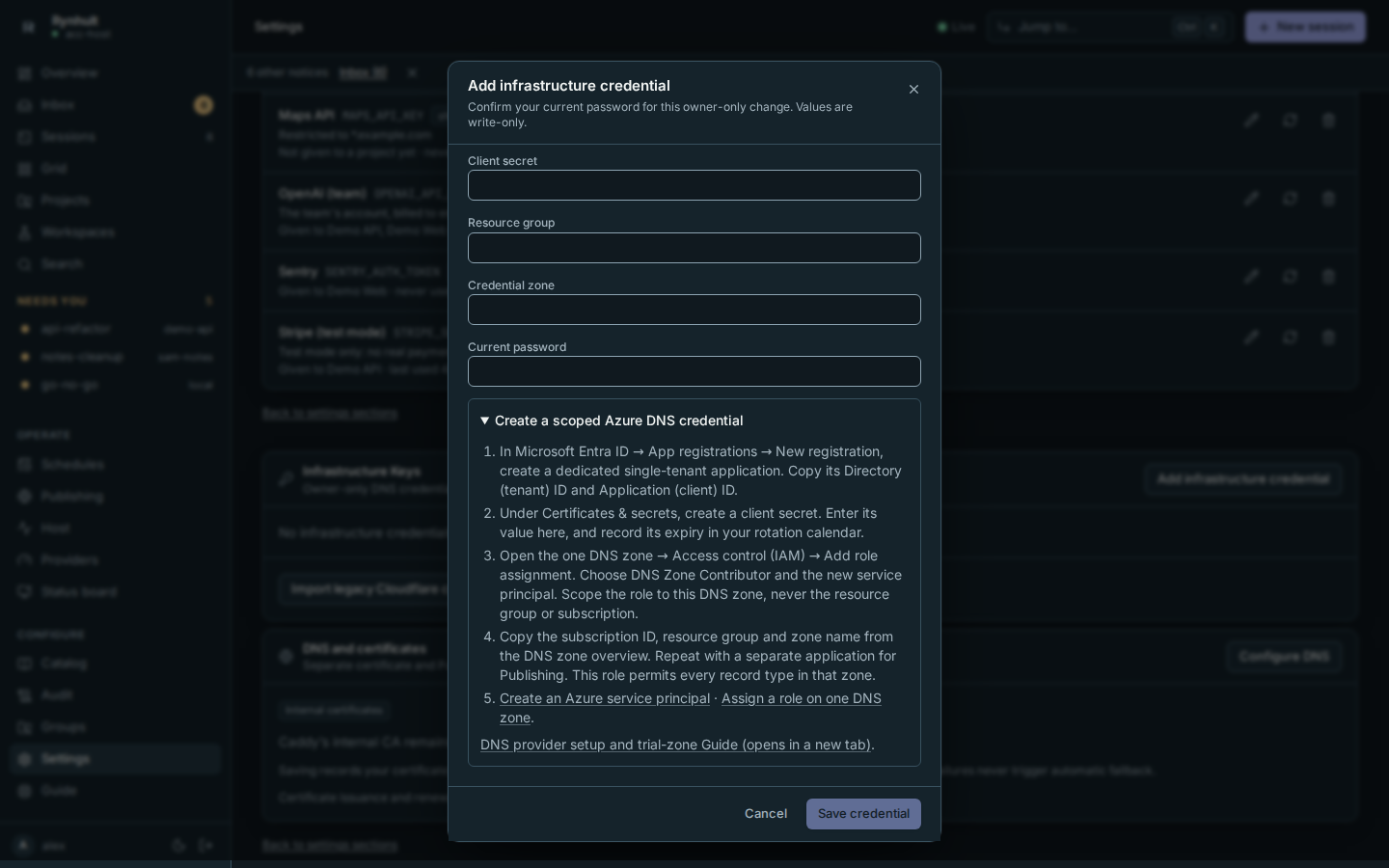Click the New session button
This screenshot has height=868, width=1389.
[x=1305, y=27]
